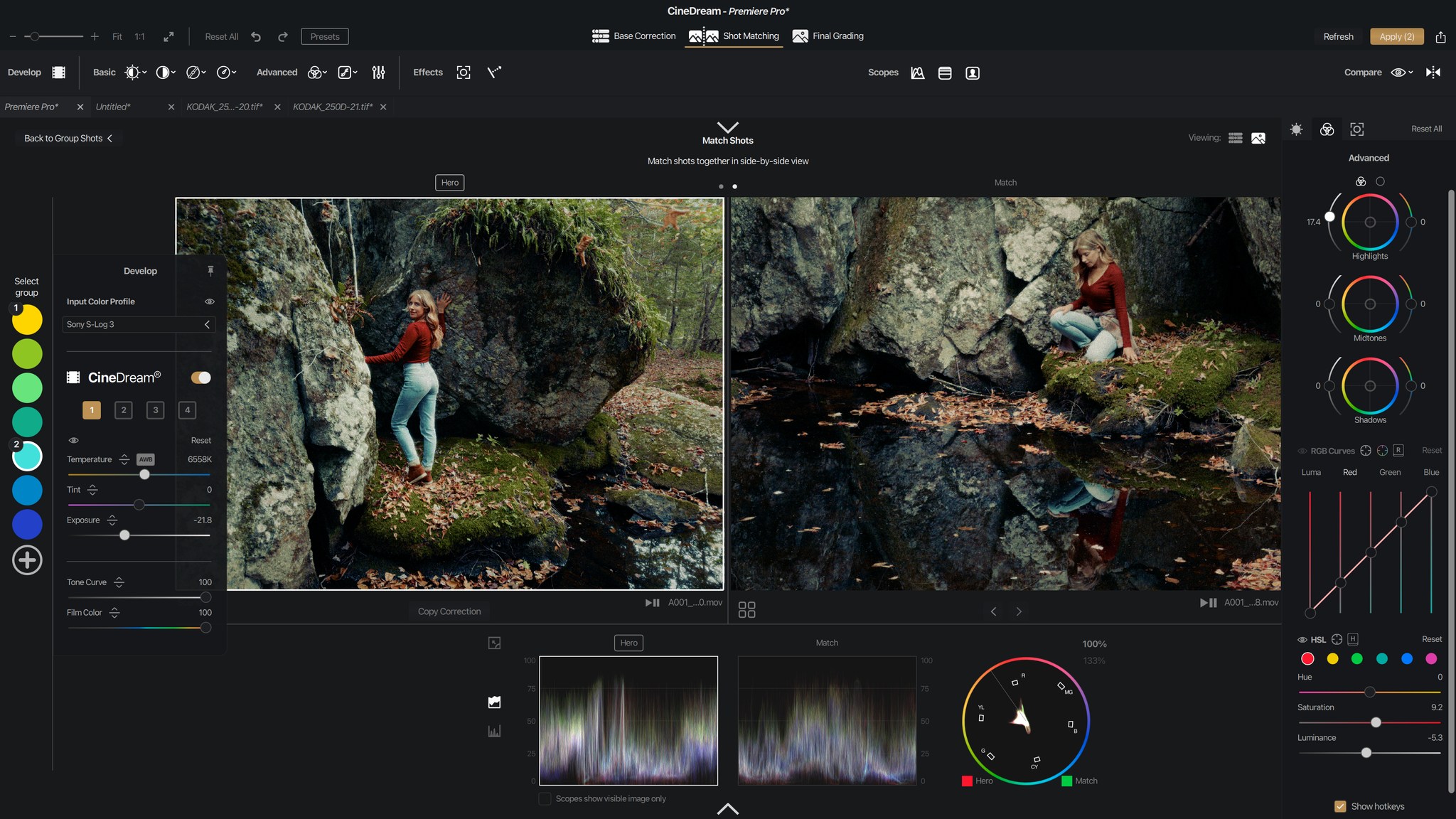Select the Effects grain sparkle icon
The image size is (1456, 819).
pos(494,73)
